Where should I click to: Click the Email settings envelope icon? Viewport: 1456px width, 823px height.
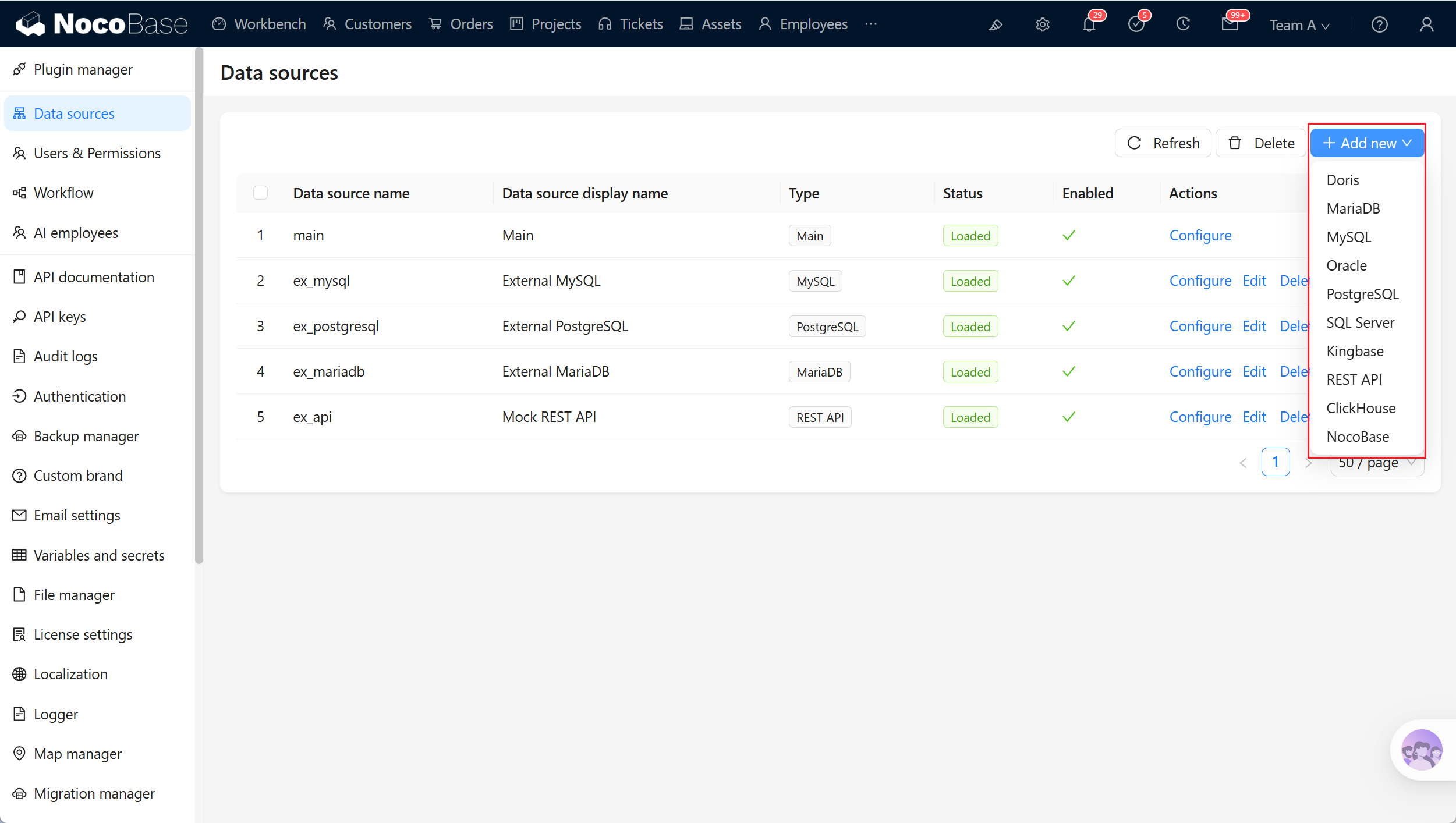(x=19, y=515)
